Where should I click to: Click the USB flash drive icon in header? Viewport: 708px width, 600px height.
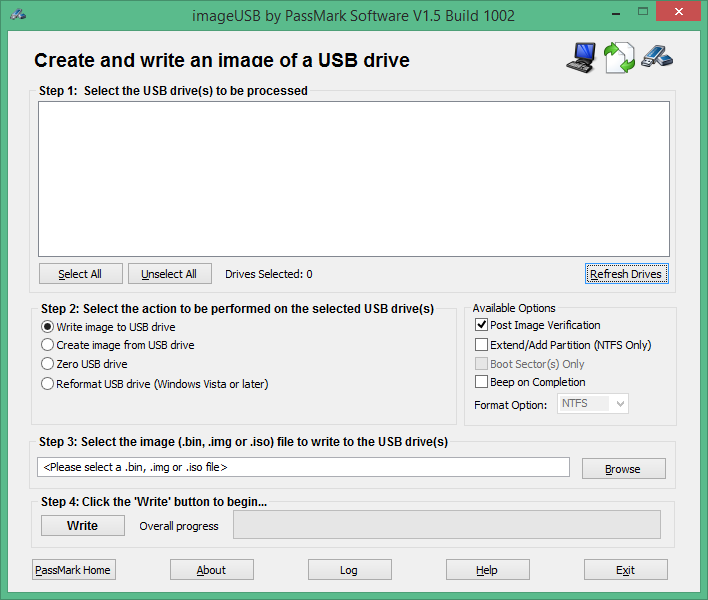pyautogui.click(x=657, y=56)
